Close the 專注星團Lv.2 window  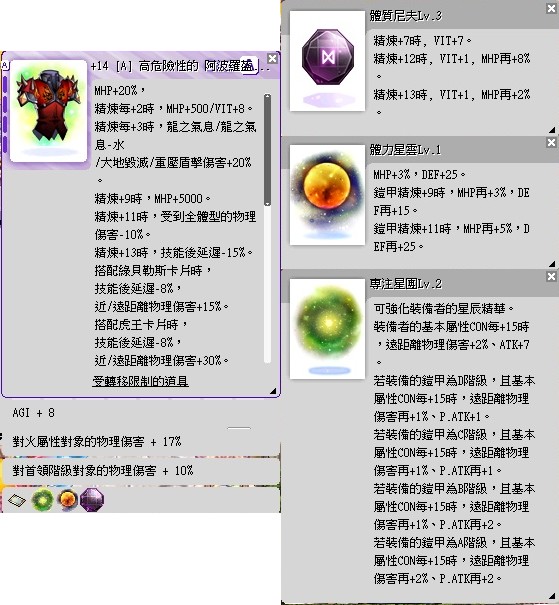552,277
